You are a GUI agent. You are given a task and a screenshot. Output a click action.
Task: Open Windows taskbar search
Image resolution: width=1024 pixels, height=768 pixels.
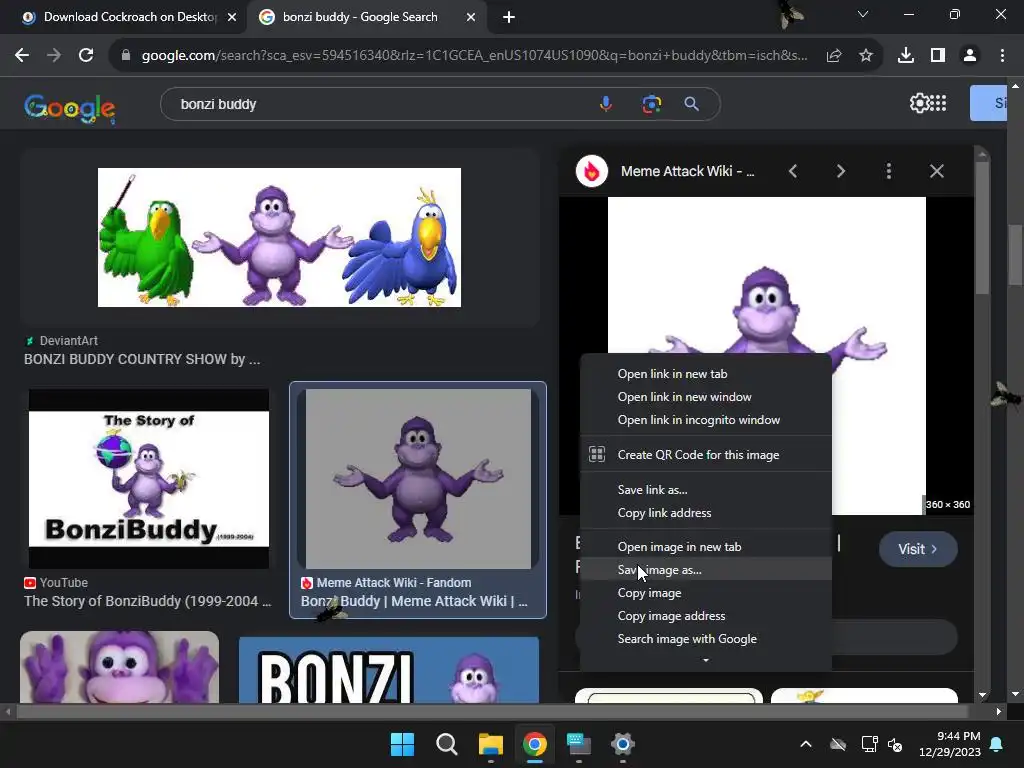coord(447,744)
